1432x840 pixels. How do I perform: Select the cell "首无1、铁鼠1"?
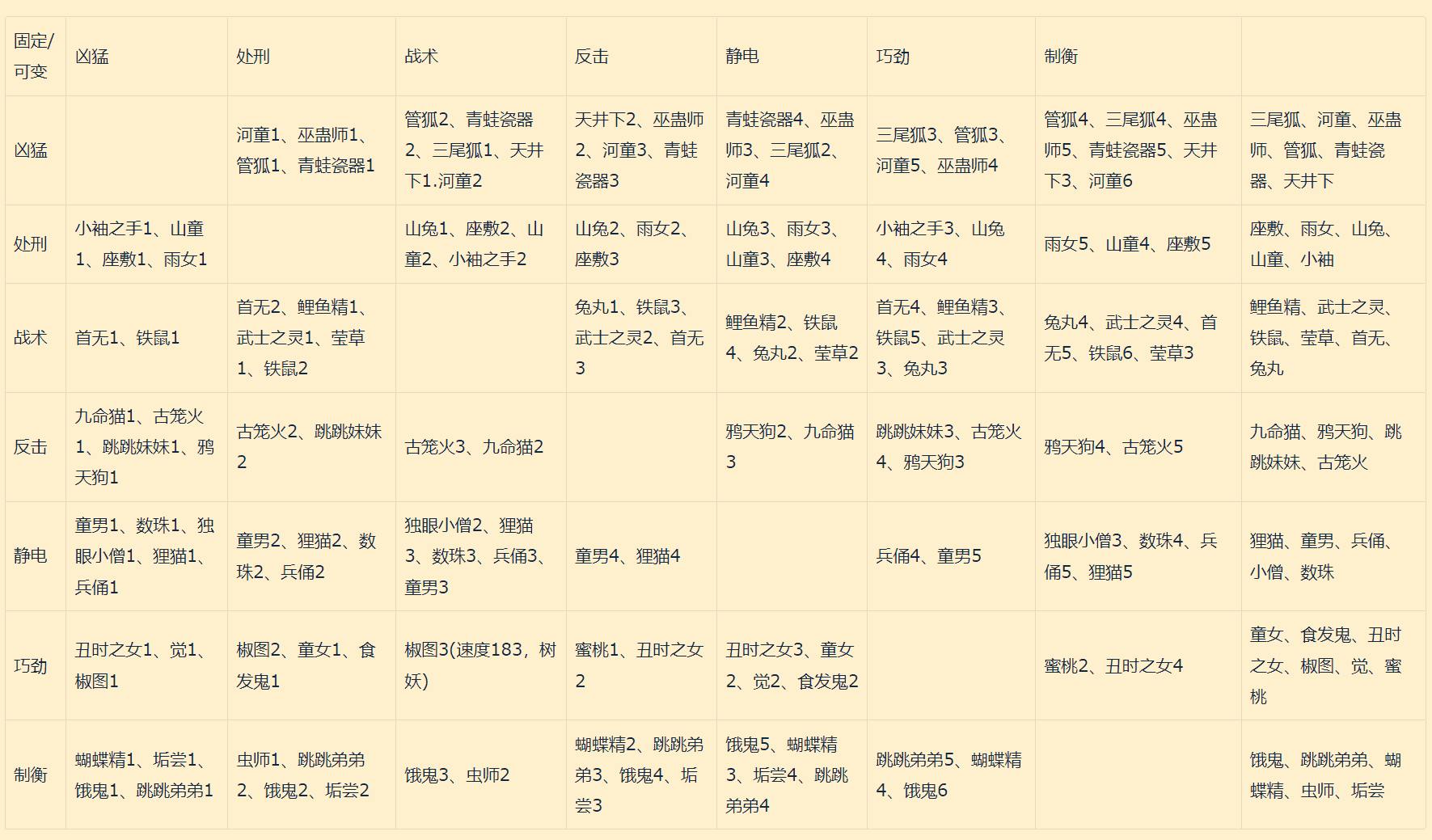click(x=146, y=338)
